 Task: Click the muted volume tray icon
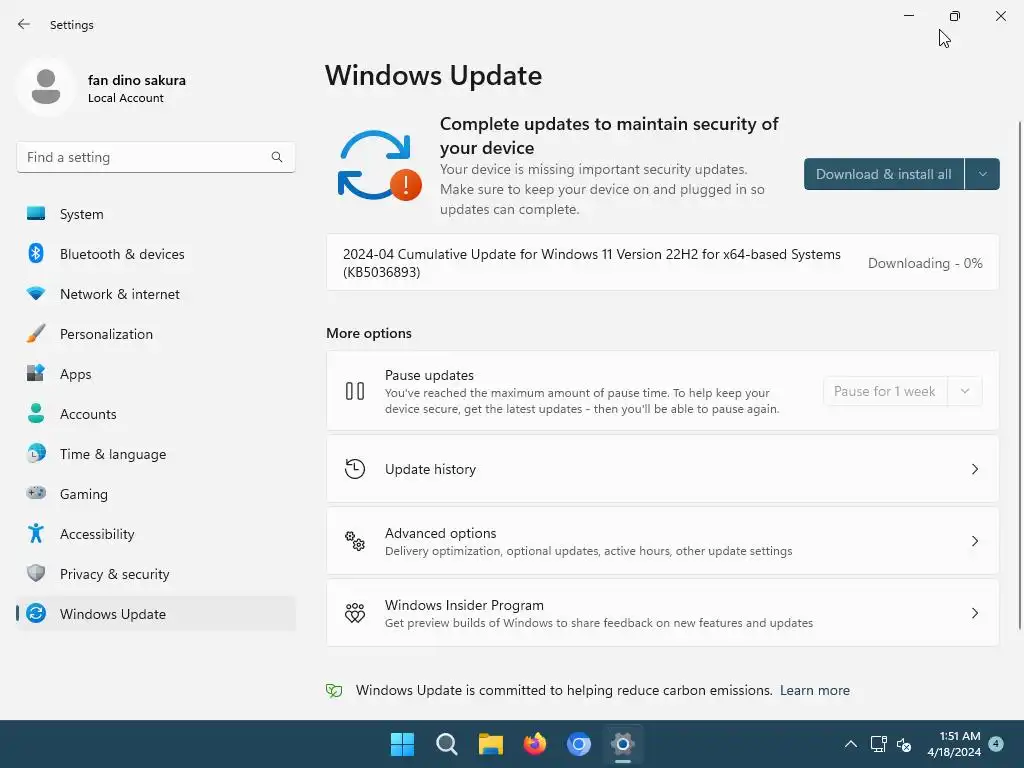click(x=904, y=744)
